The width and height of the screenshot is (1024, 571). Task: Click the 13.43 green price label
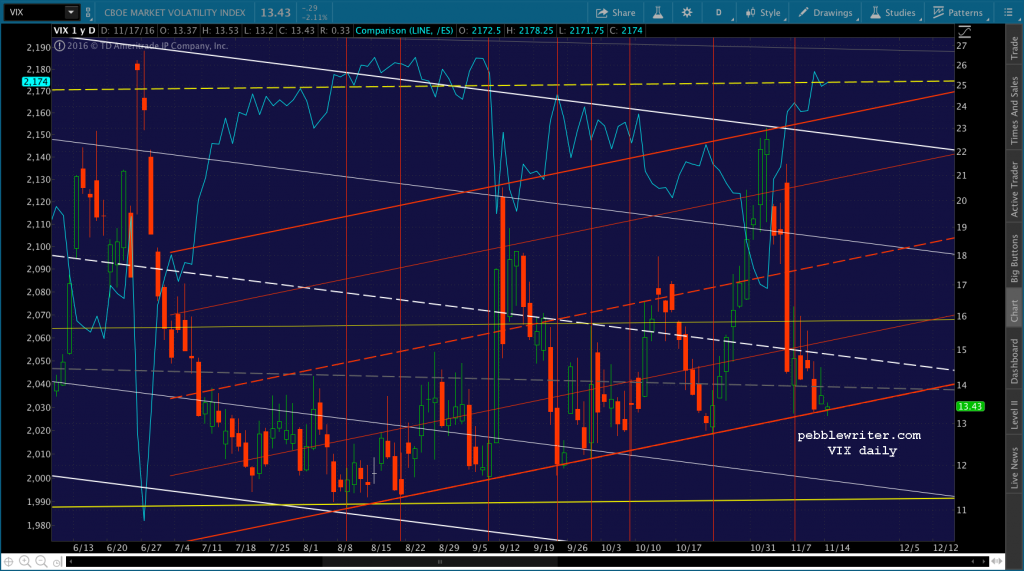click(x=970, y=406)
